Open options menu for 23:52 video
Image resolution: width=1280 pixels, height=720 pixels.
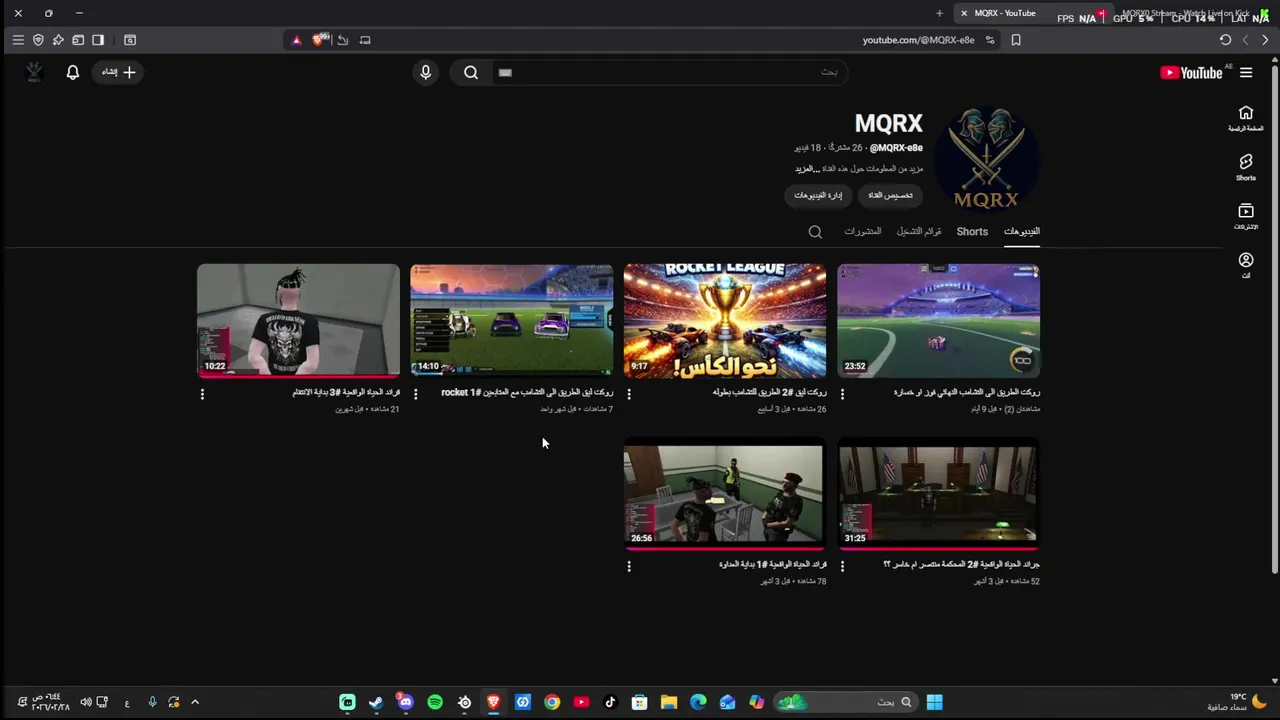click(x=842, y=394)
